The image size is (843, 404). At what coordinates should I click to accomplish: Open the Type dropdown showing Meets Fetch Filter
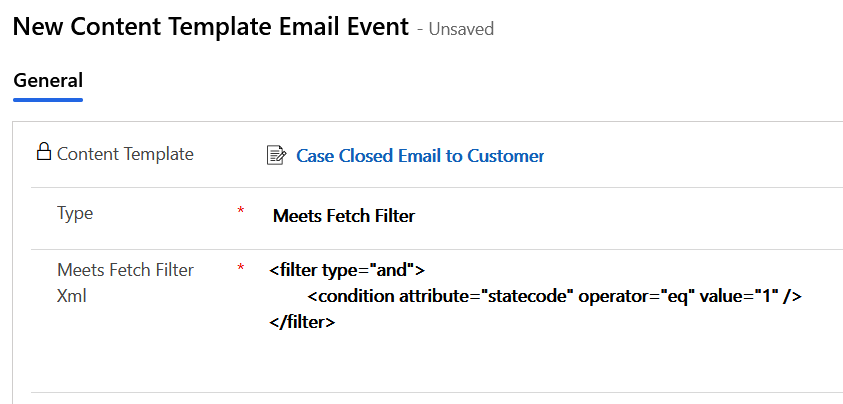tap(344, 215)
